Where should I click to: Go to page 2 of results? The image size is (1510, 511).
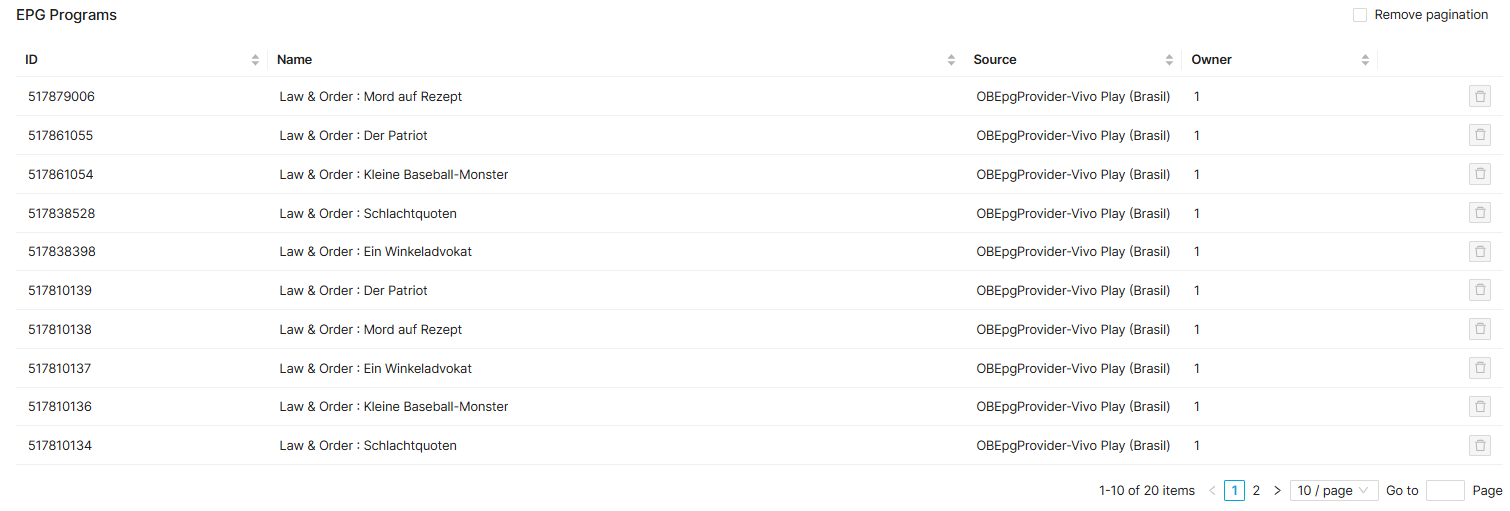coord(1256,490)
